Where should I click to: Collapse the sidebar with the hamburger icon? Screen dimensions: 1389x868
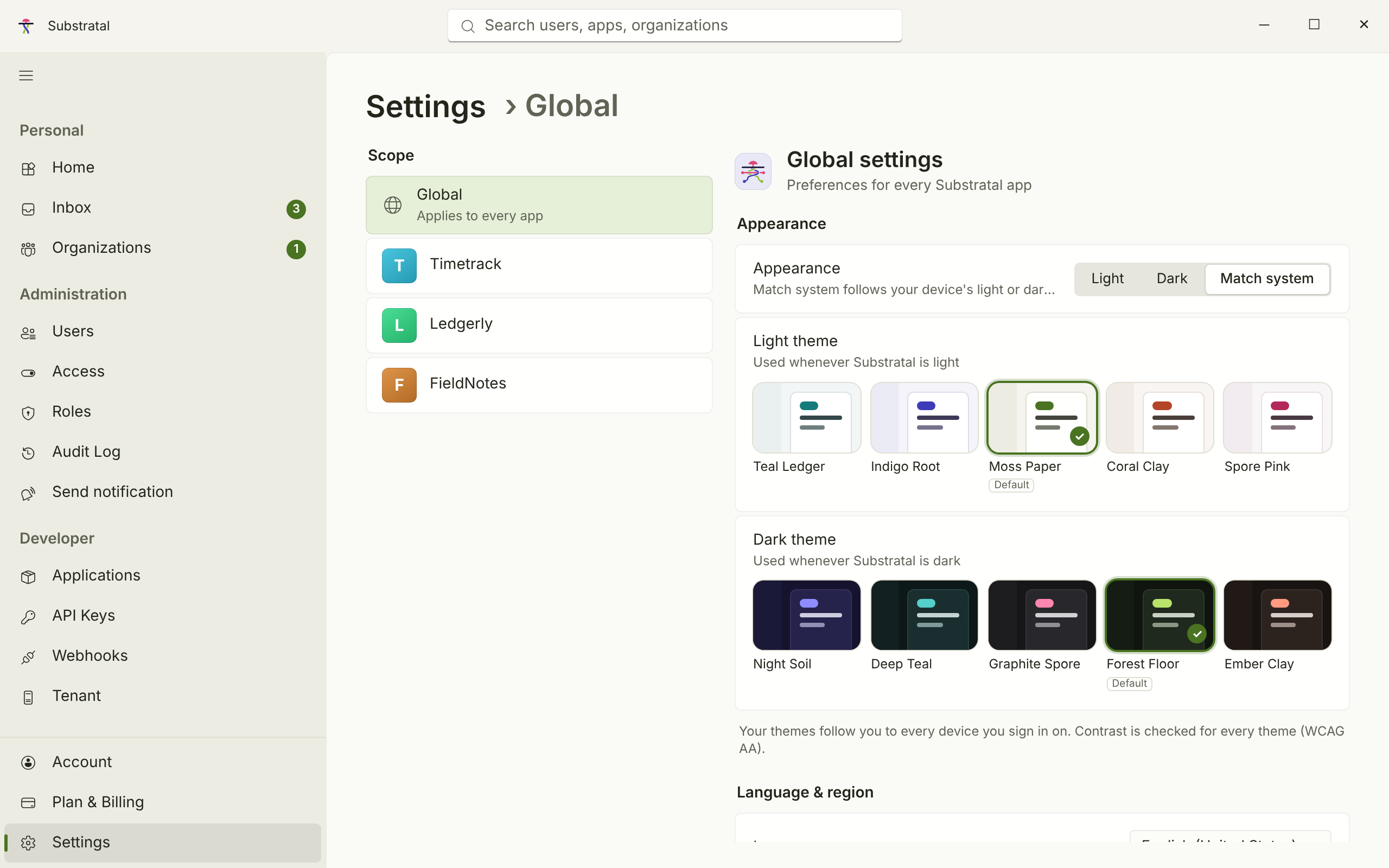point(26,75)
